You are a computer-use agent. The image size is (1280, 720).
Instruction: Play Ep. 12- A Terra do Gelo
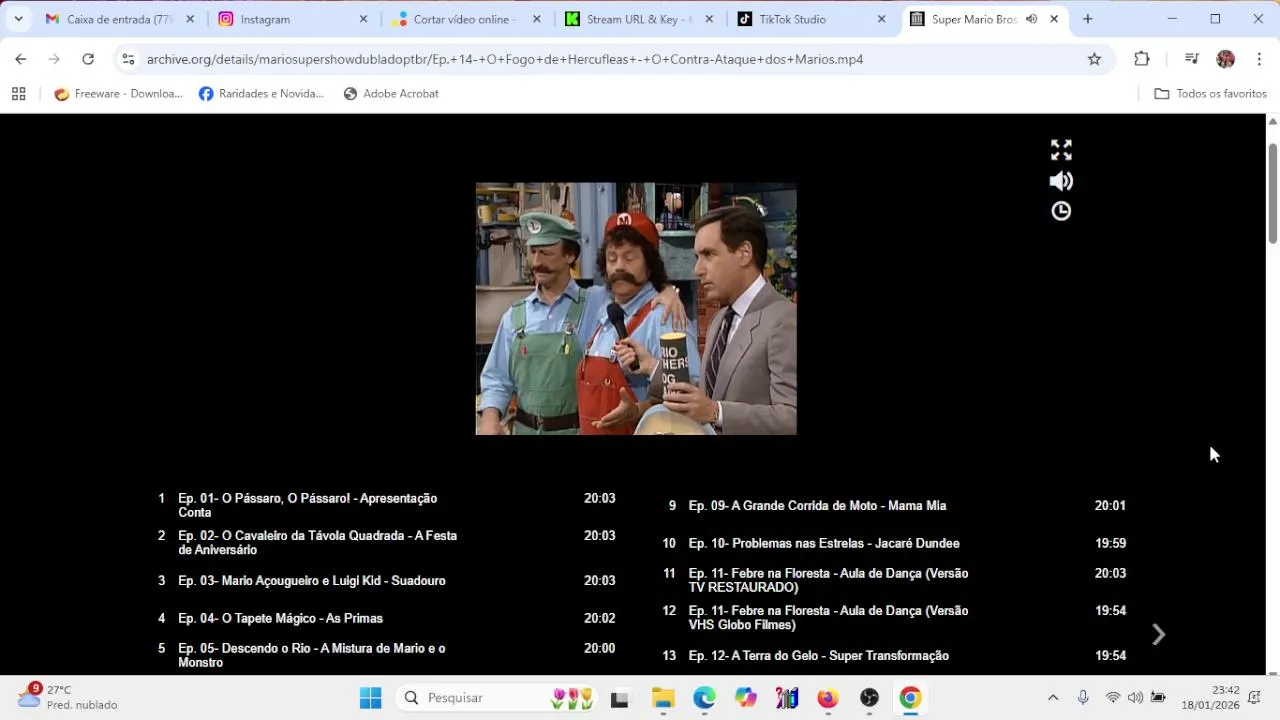(897, 655)
